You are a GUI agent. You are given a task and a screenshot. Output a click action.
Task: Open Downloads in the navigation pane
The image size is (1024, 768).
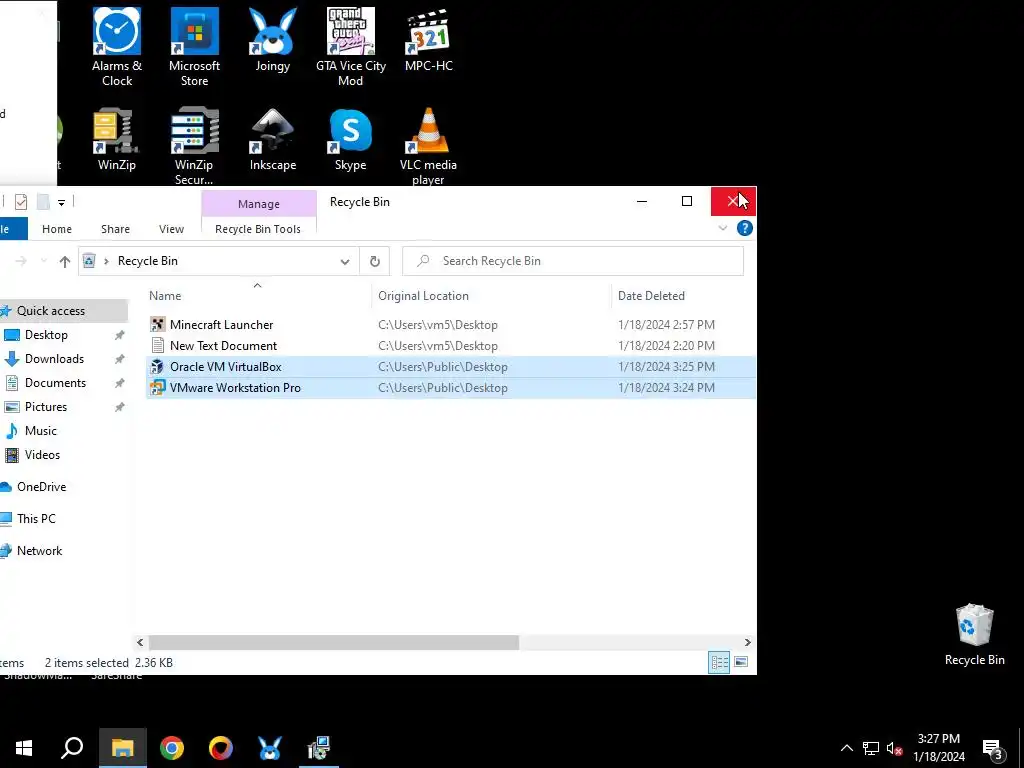(54, 359)
